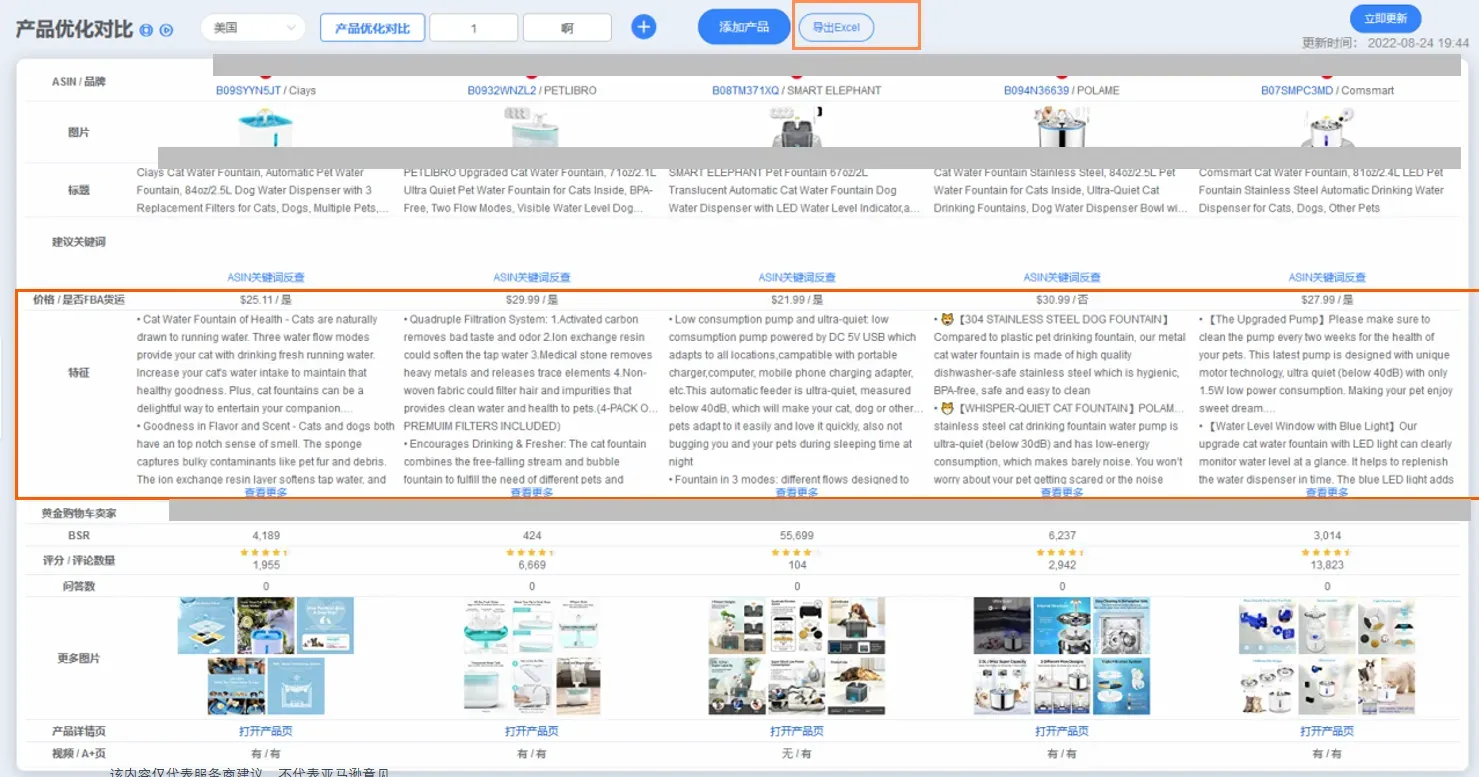Open ASIN link B094N36639
The width and height of the screenshot is (1479, 777).
[1037, 90]
